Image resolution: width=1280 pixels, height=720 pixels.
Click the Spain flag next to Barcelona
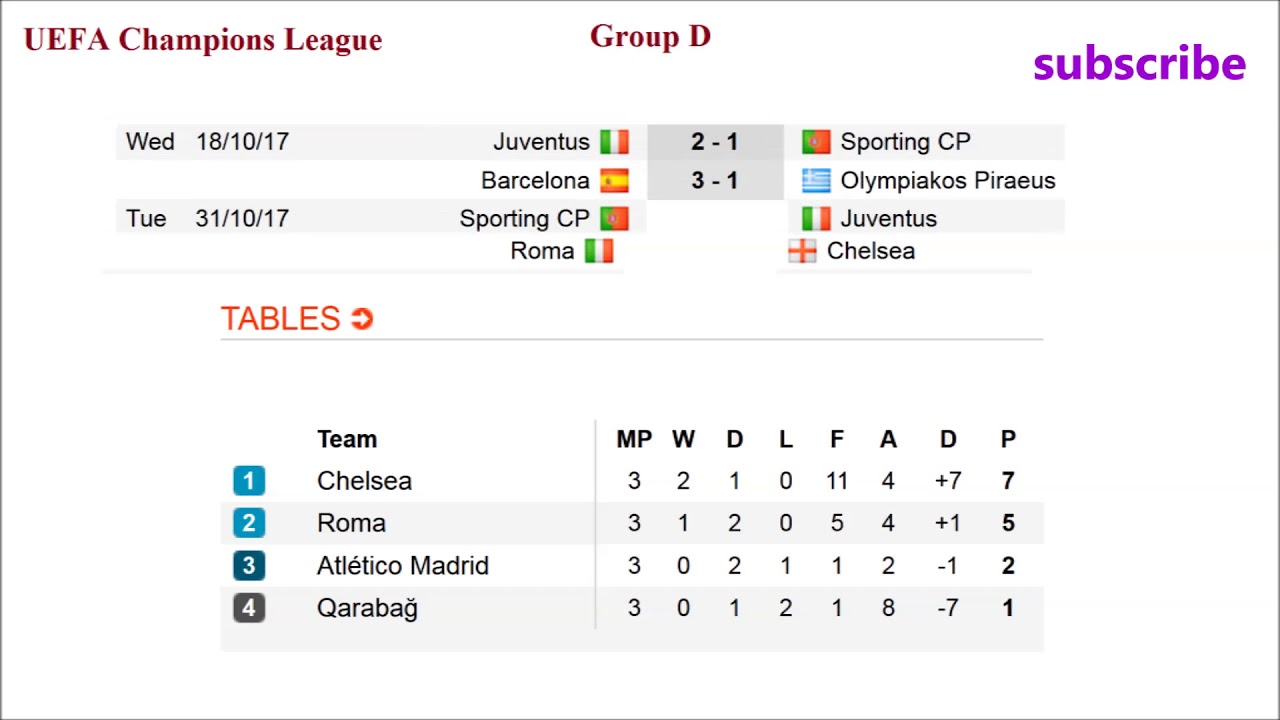pyautogui.click(x=614, y=181)
